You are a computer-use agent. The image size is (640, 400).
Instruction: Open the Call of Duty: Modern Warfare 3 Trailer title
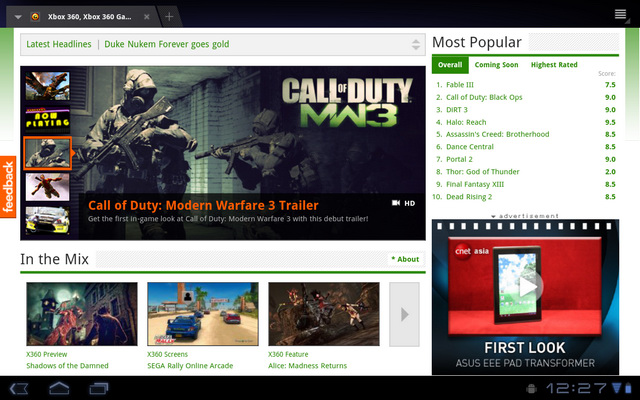coord(203,205)
